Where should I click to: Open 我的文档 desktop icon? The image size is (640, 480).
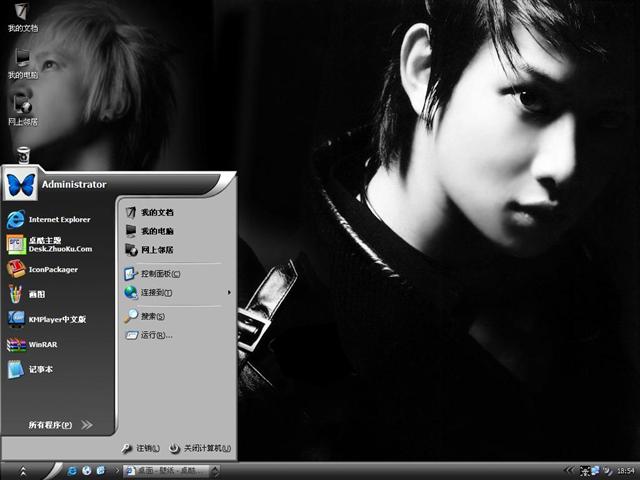pos(22,18)
